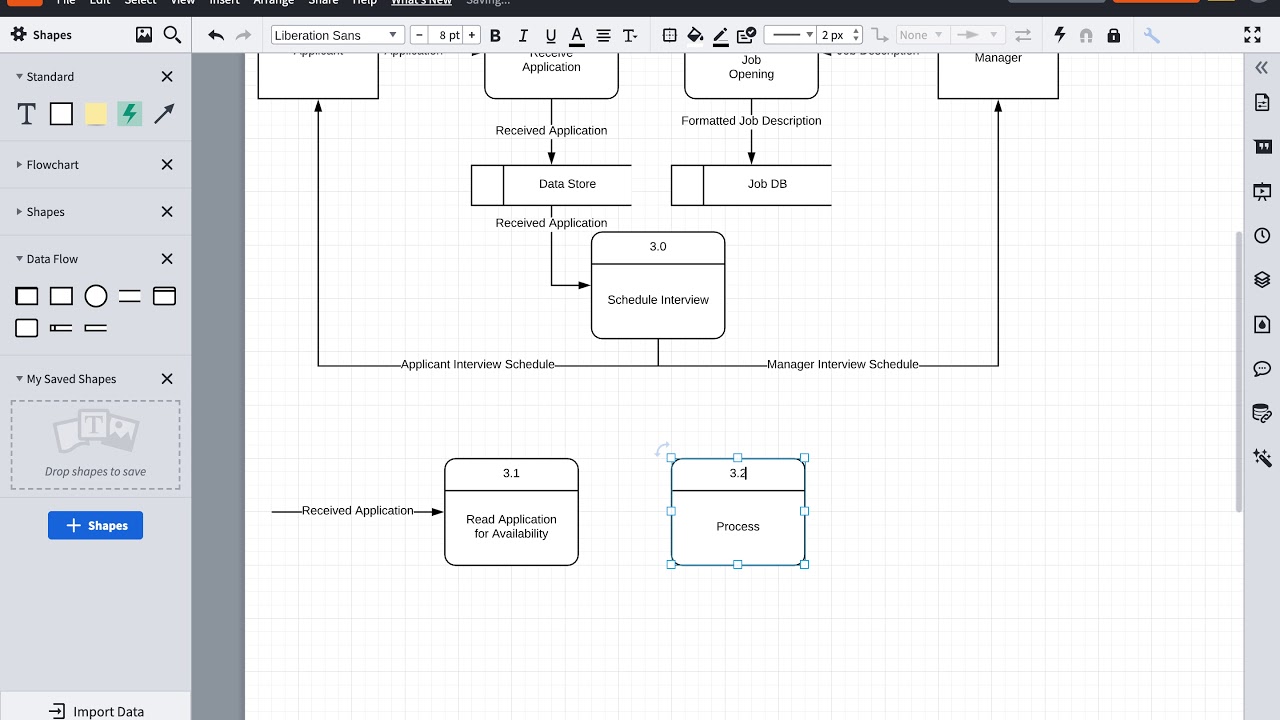The width and height of the screenshot is (1280, 720).
Task: Open the text color picker
Action: (x=577, y=36)
